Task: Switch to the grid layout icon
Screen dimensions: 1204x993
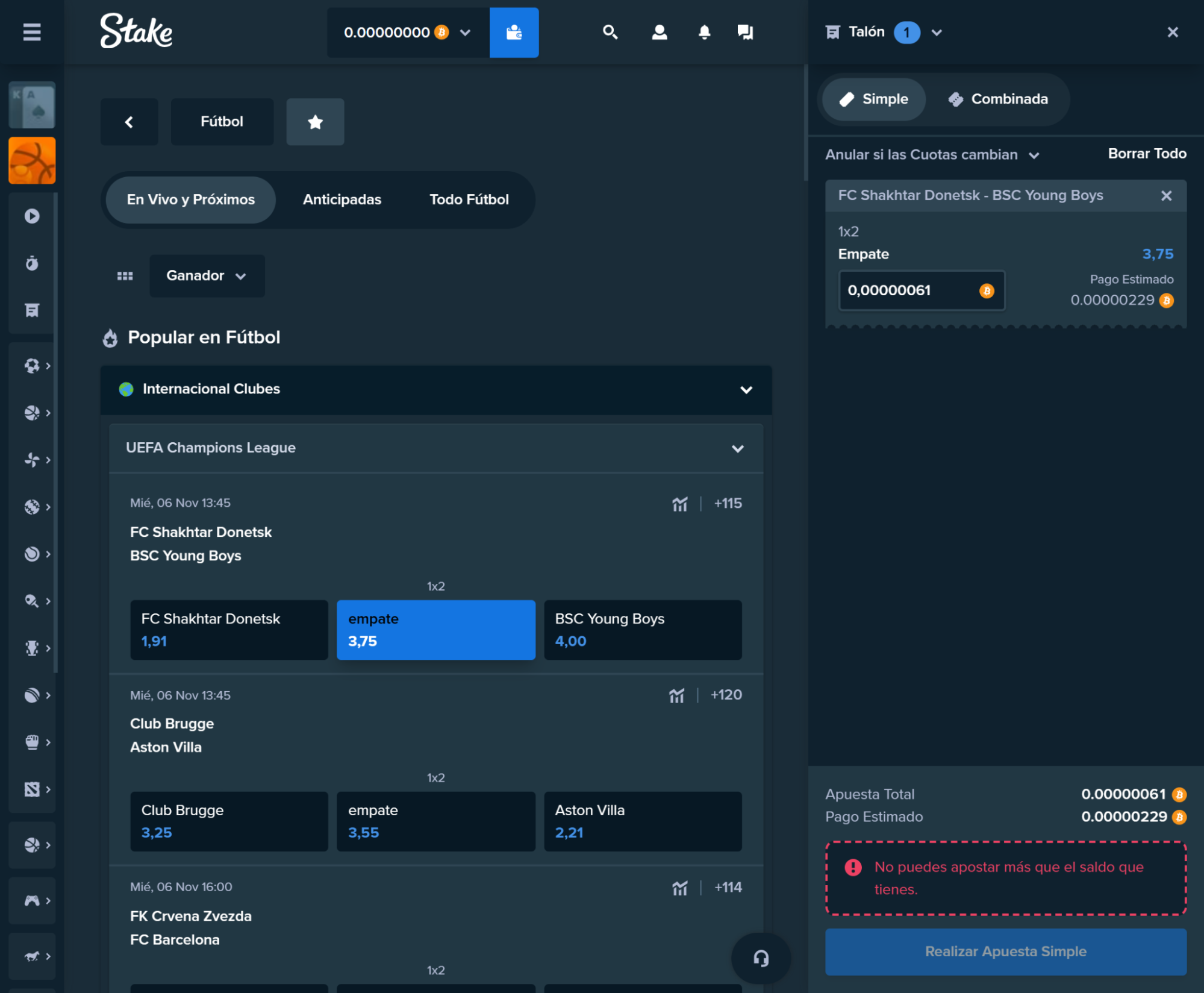Action: pyautogui.click(x=125, y=276)
